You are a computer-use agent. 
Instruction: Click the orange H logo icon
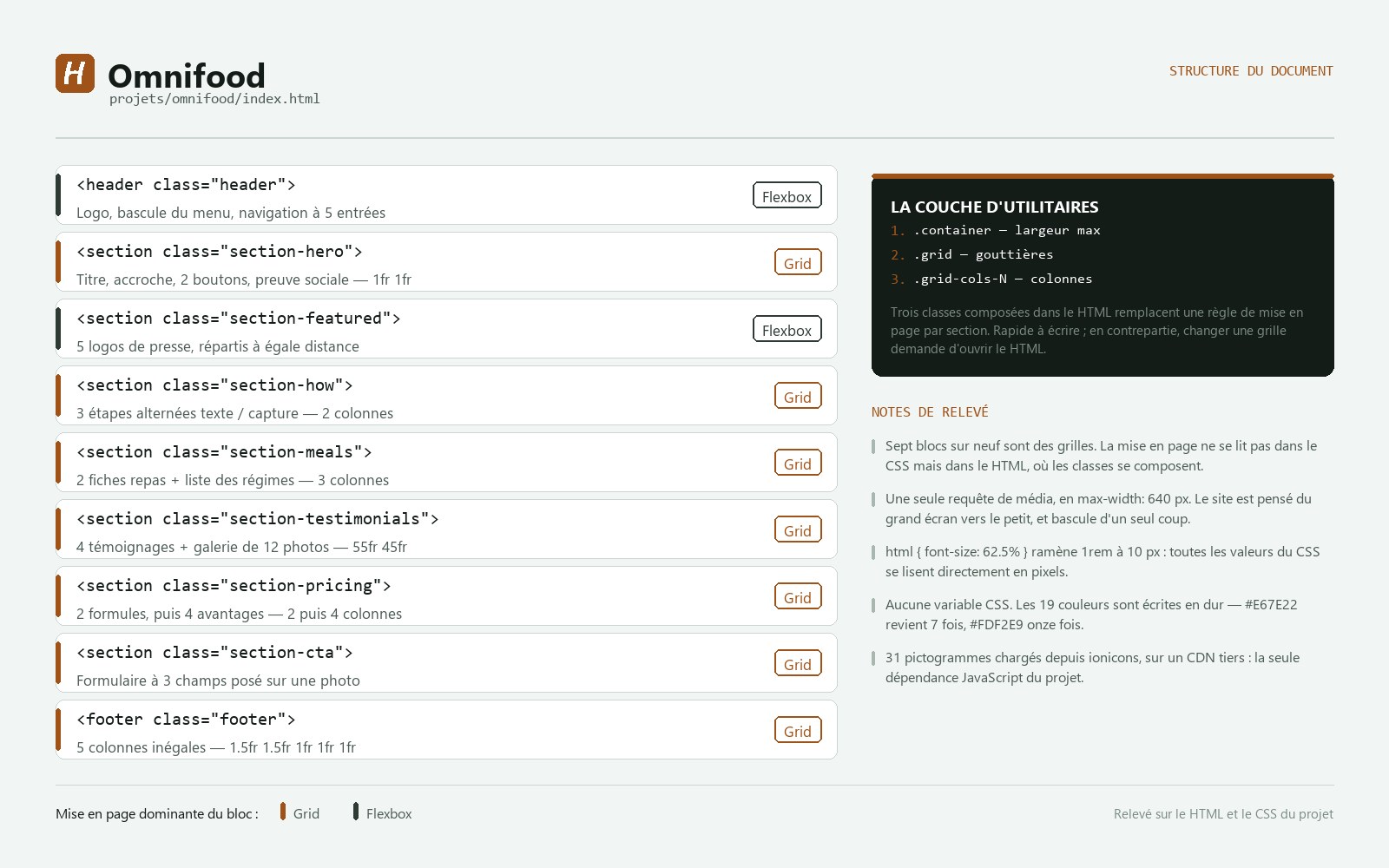[75, 73]
